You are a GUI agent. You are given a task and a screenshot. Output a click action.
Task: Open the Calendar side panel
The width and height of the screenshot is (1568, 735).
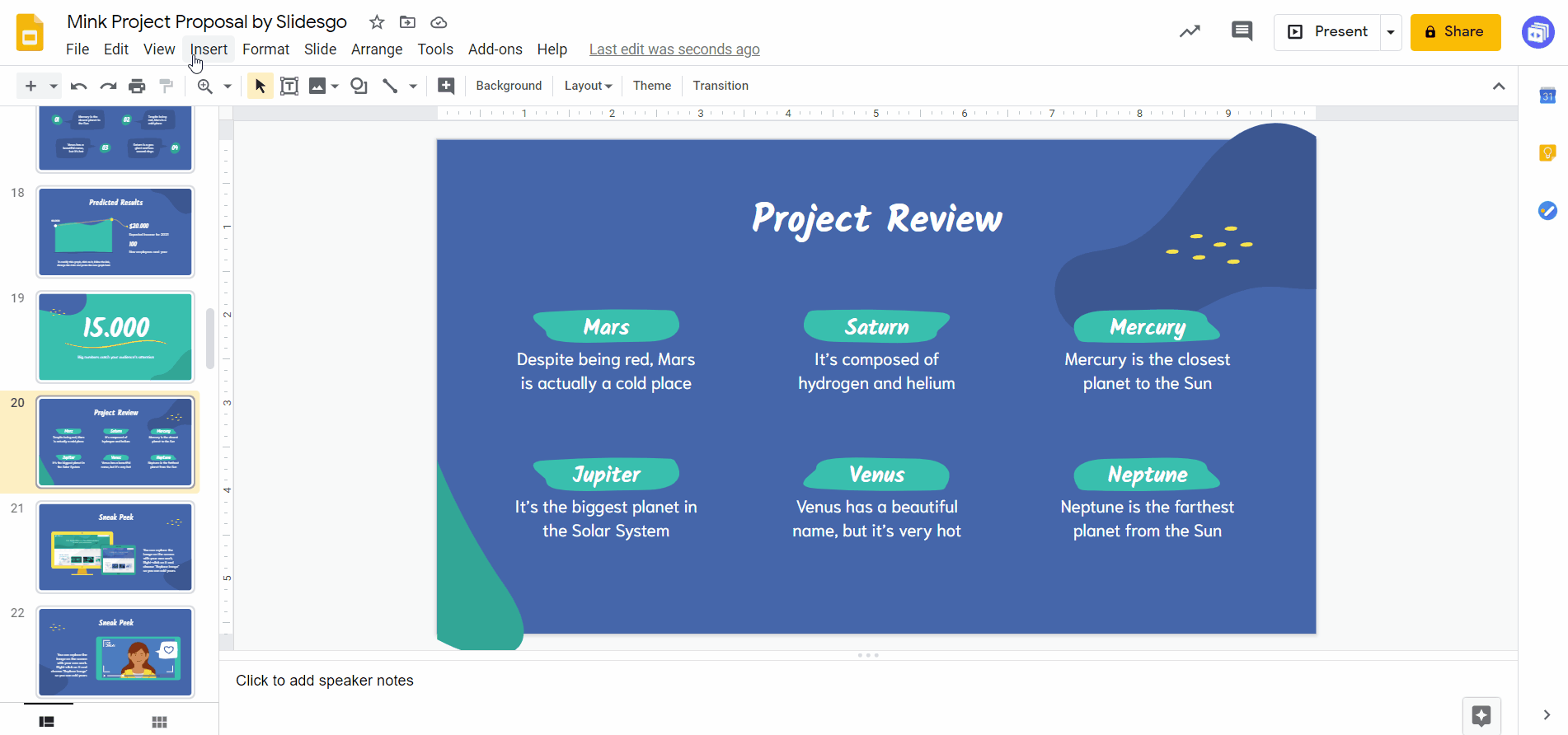(1547, 96)
